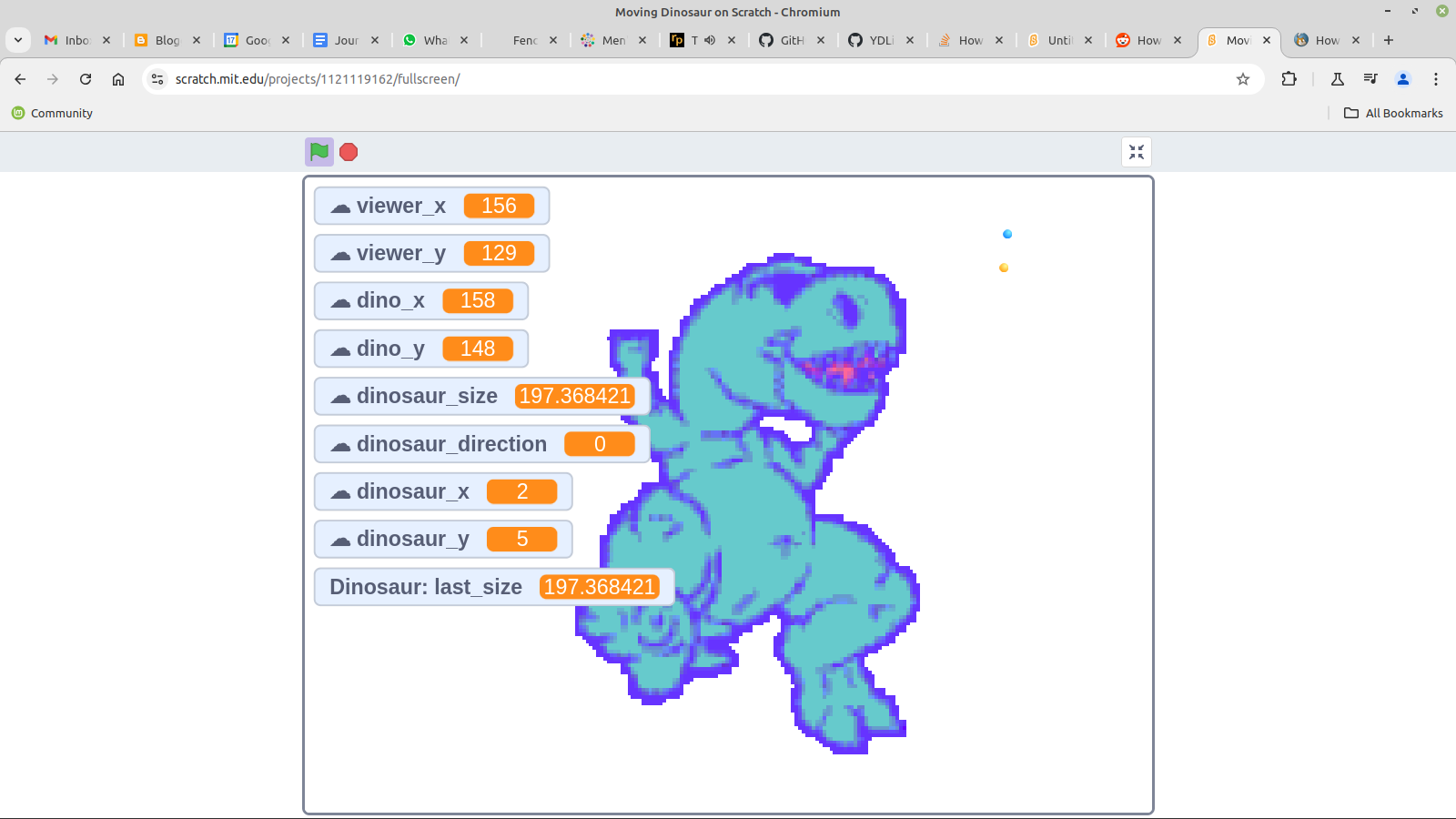The width and height of the screenshot is (1456, 819).
Task: Go forward with the browser forward arrow
Action: pyautogui.click(x=53, y=79)
